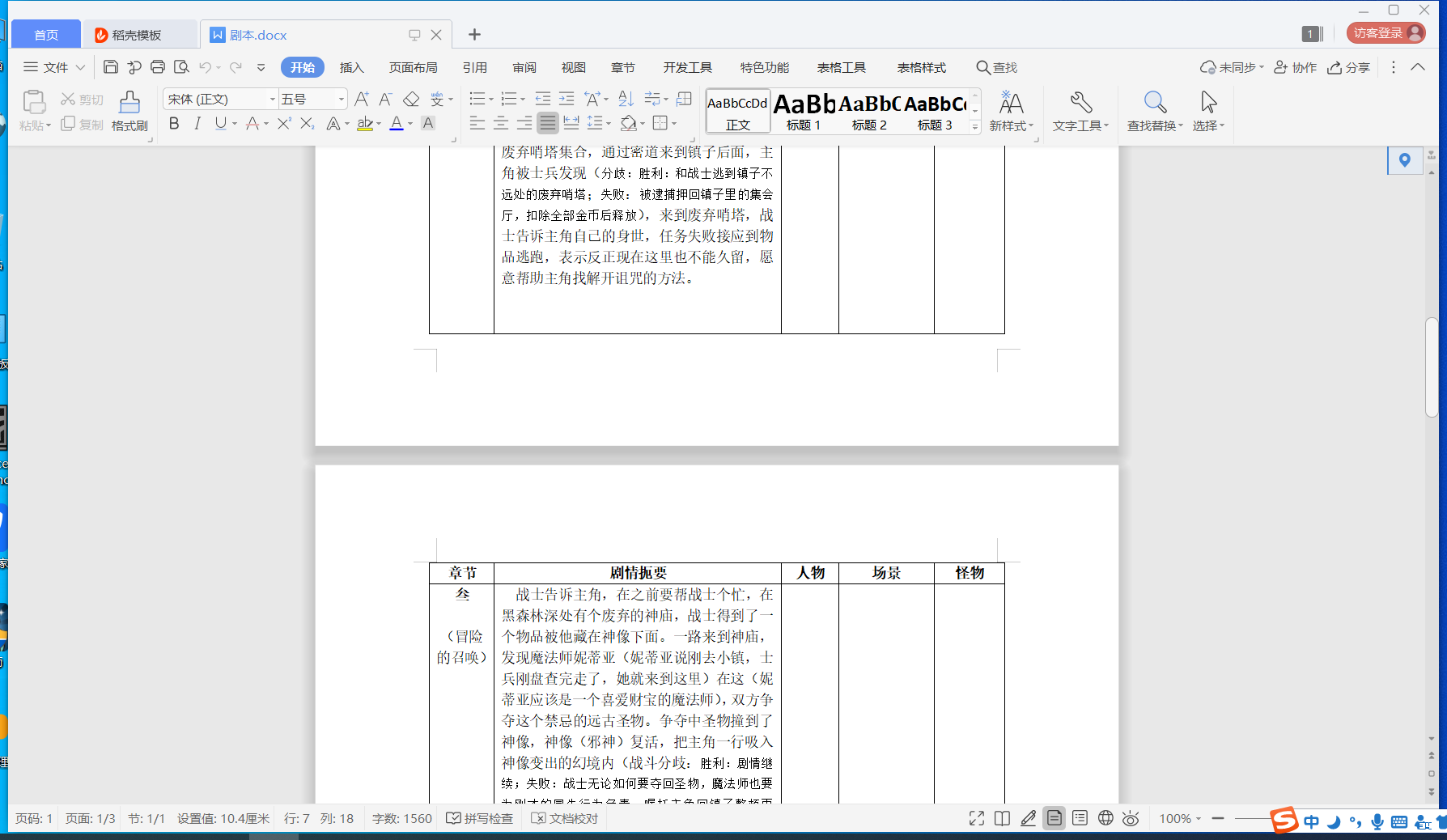Click the 访客登录 login button
Viewport: 1447px width, 840px height.
1386,32
